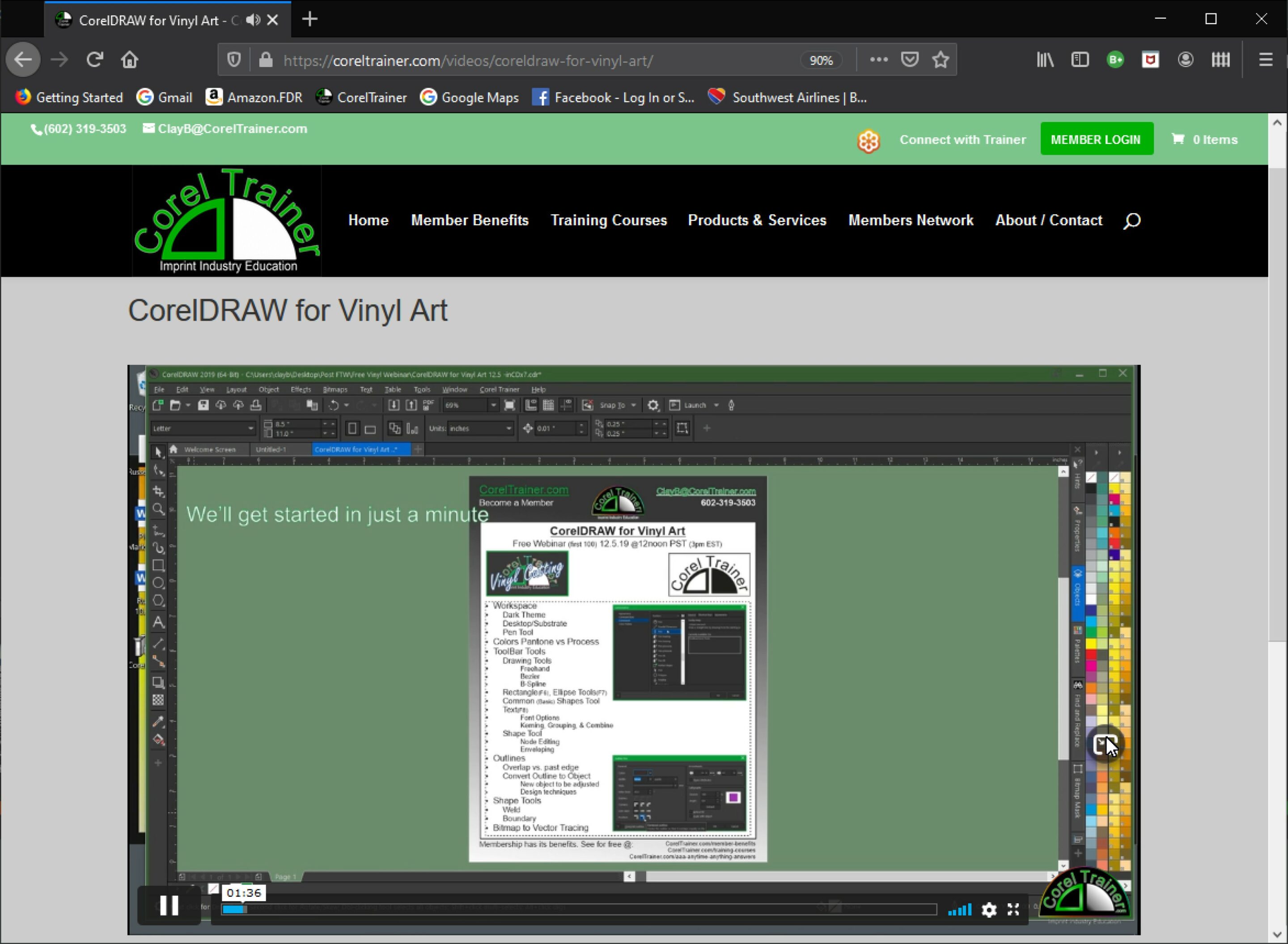This screenshot has width=1288, height=944.
Task: Adjust video volume bars
Action: pyautogui.click(x=959, y=909)
